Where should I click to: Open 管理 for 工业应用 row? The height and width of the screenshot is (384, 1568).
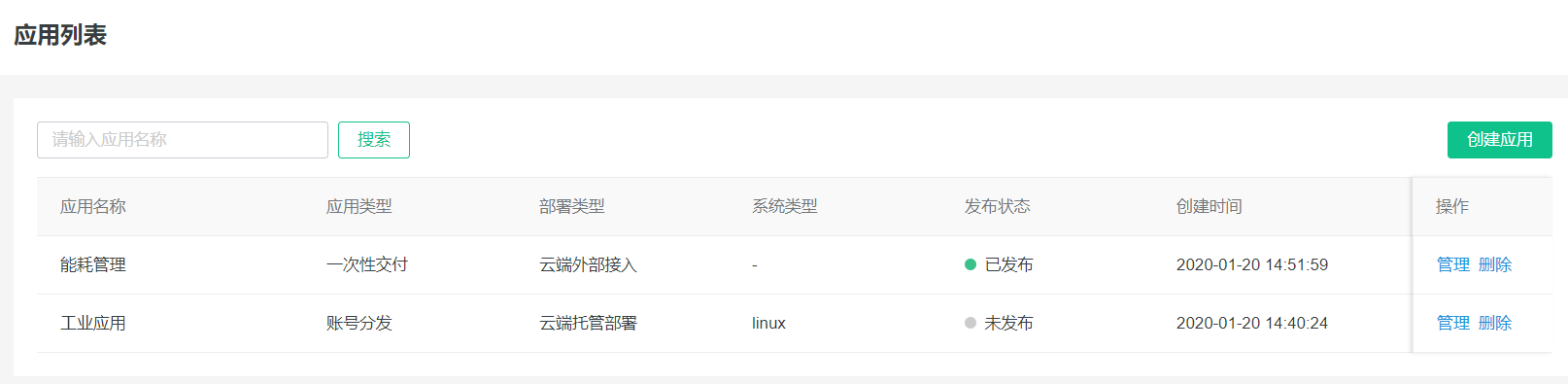point(1453,323)
